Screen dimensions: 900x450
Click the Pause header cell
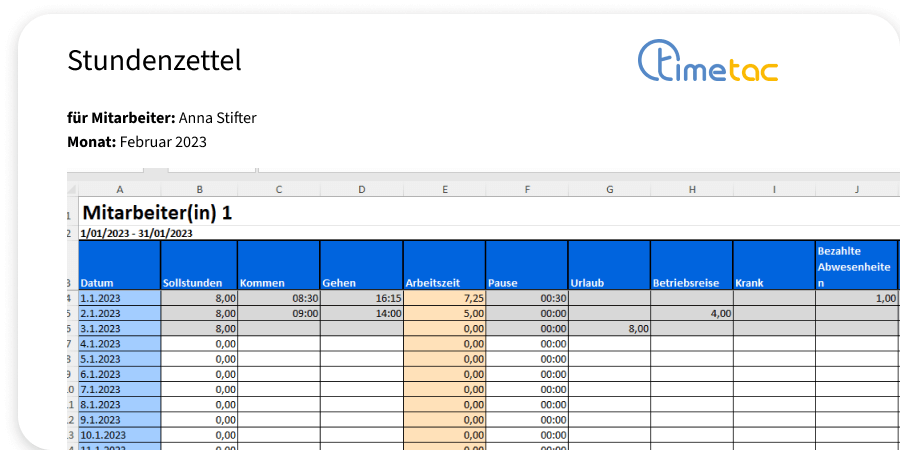pyautogui.click(x=526, y=266)
